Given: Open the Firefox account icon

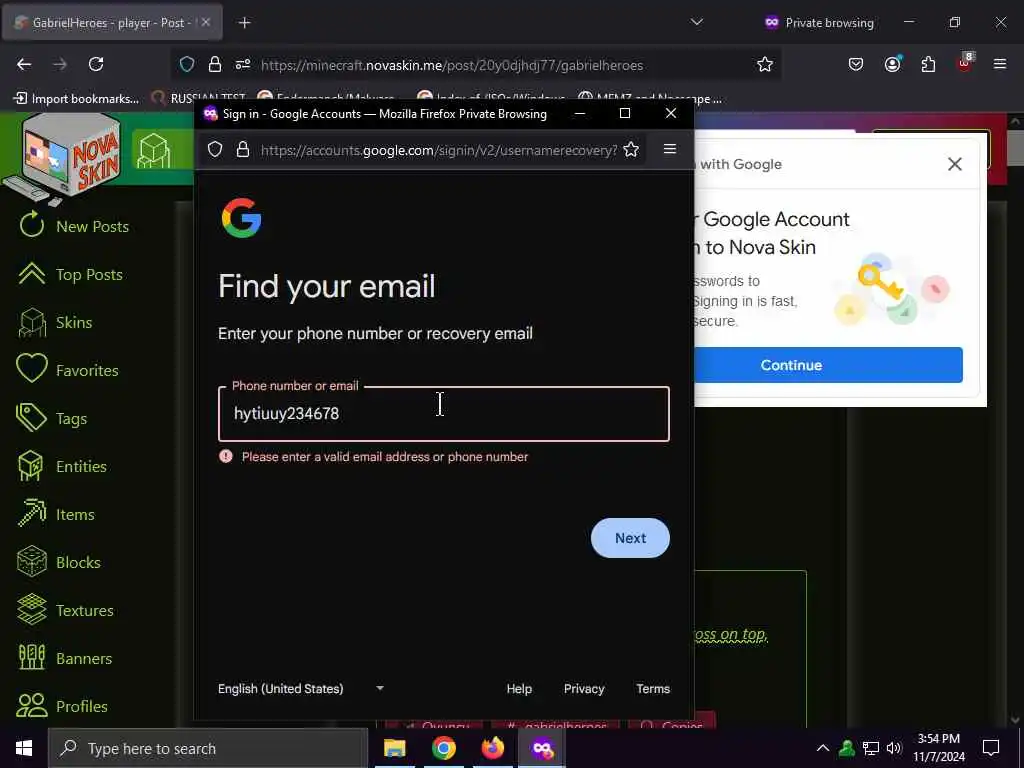Looking at the screenshot, I should coord(892,64).
